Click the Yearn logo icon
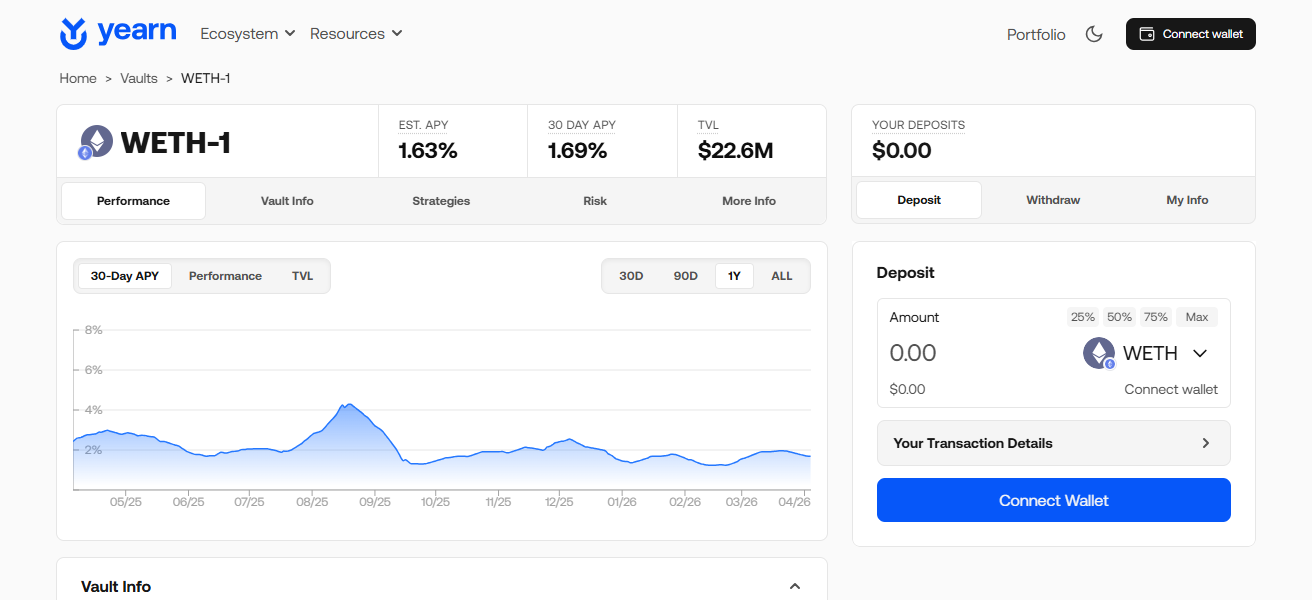This screenshot has width=1312, height=600. pos(74,33)
